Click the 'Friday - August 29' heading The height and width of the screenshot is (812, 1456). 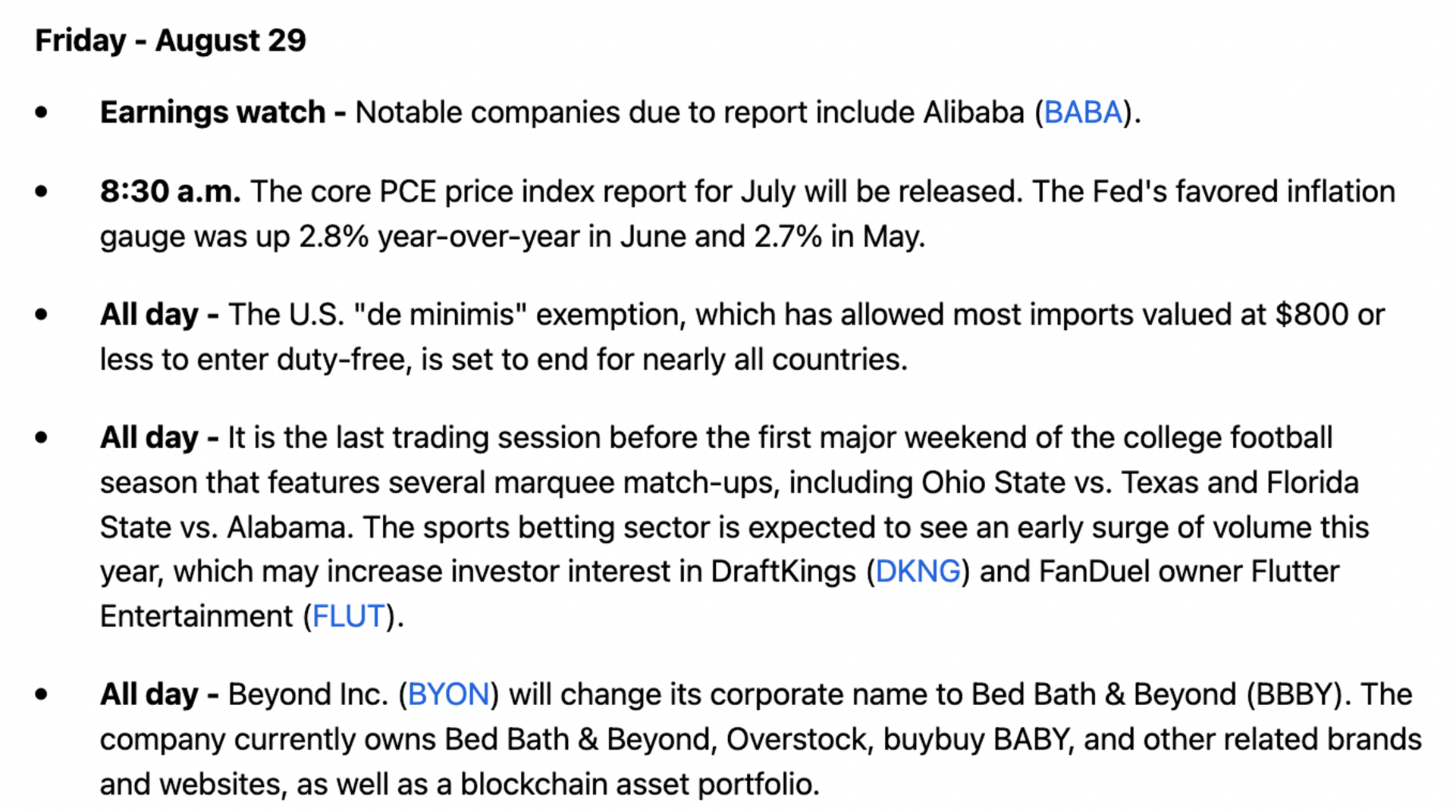click(x=171, y=40)
